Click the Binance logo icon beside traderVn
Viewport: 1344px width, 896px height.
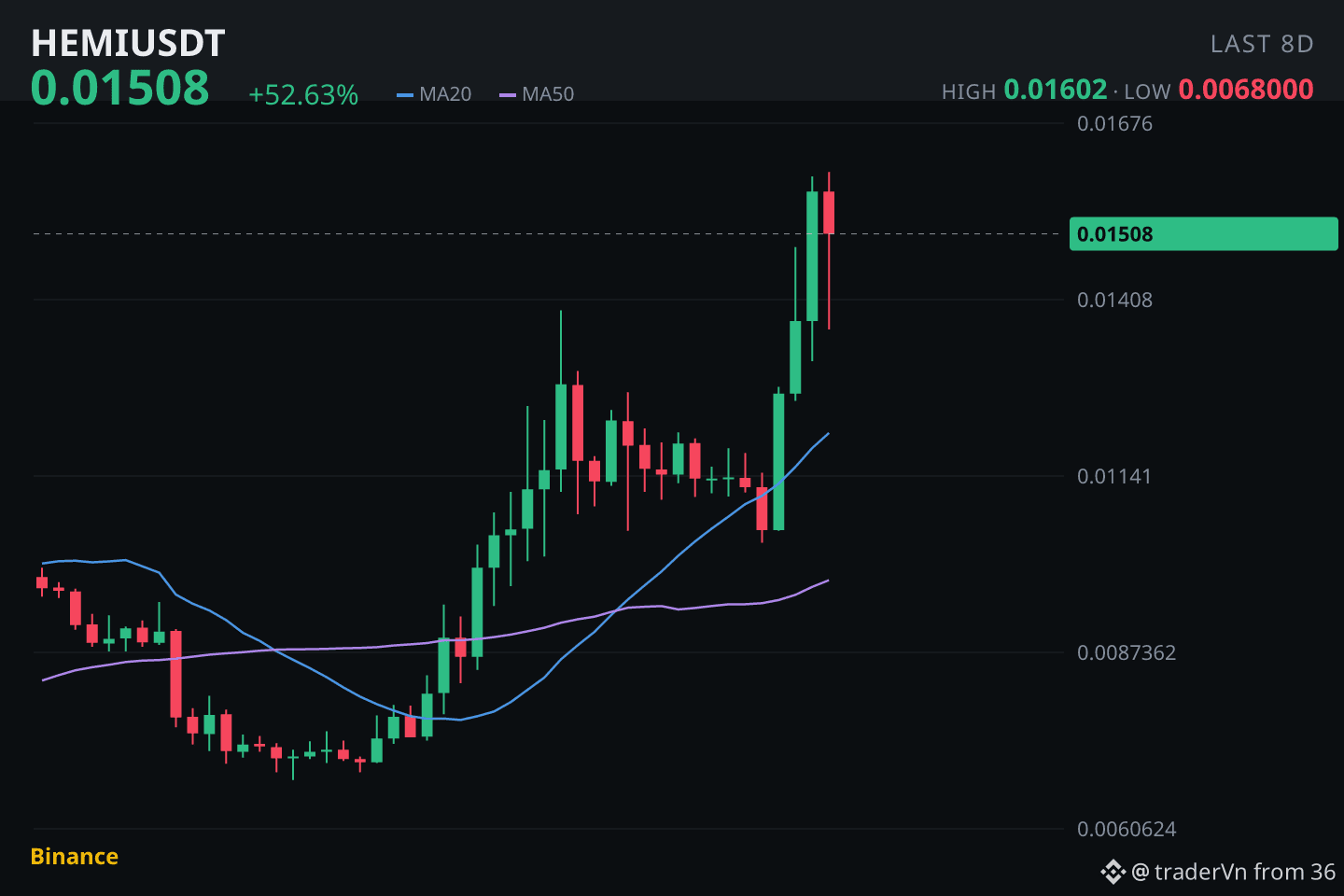point(1113,872)
